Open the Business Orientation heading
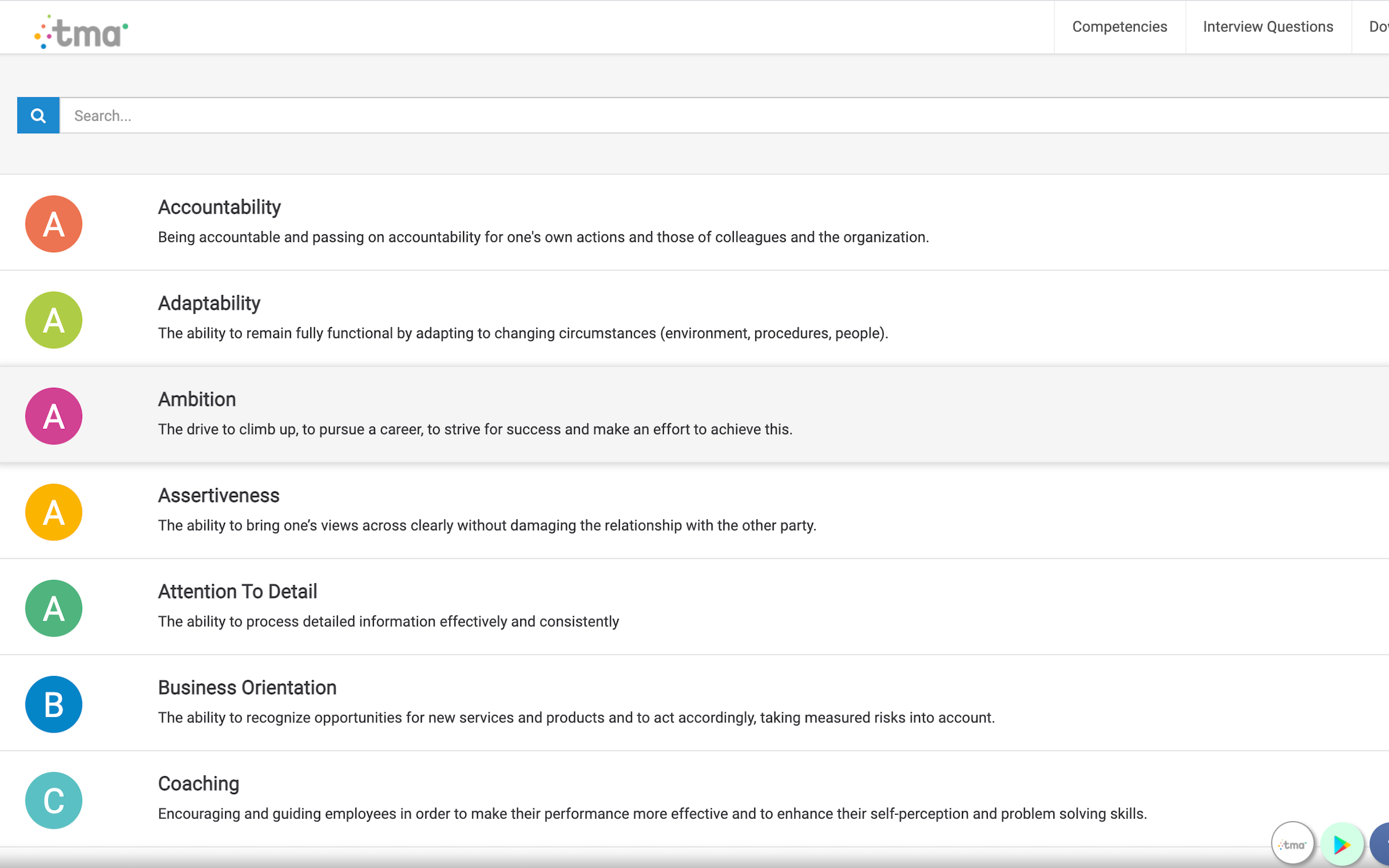Viewport: 1389px width, 868px height. (247, 687)
